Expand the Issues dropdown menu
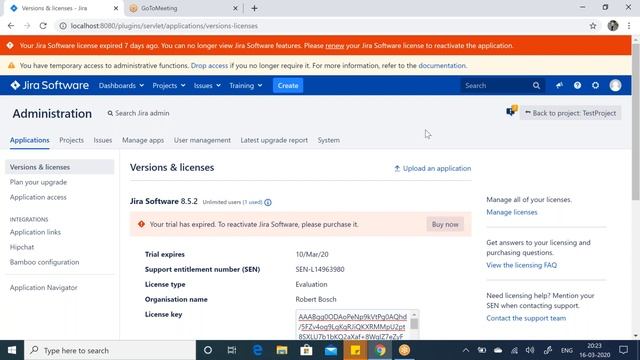The image size is (640, 360). click(207, 85)
